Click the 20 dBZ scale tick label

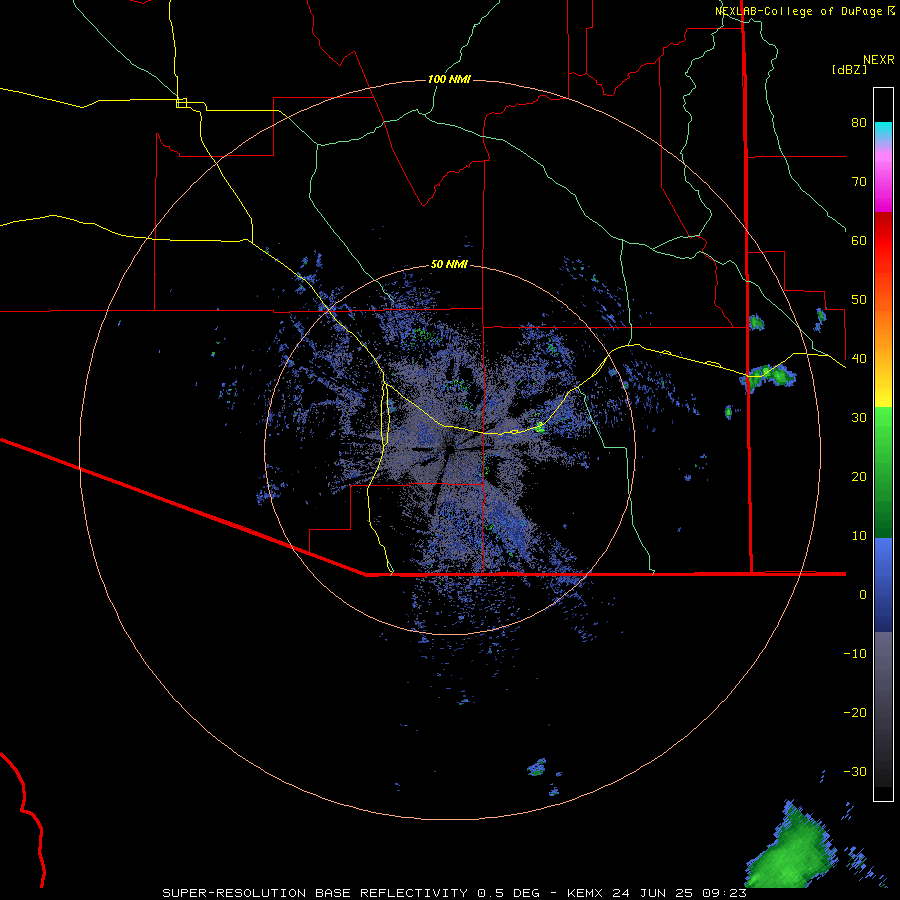859,477
